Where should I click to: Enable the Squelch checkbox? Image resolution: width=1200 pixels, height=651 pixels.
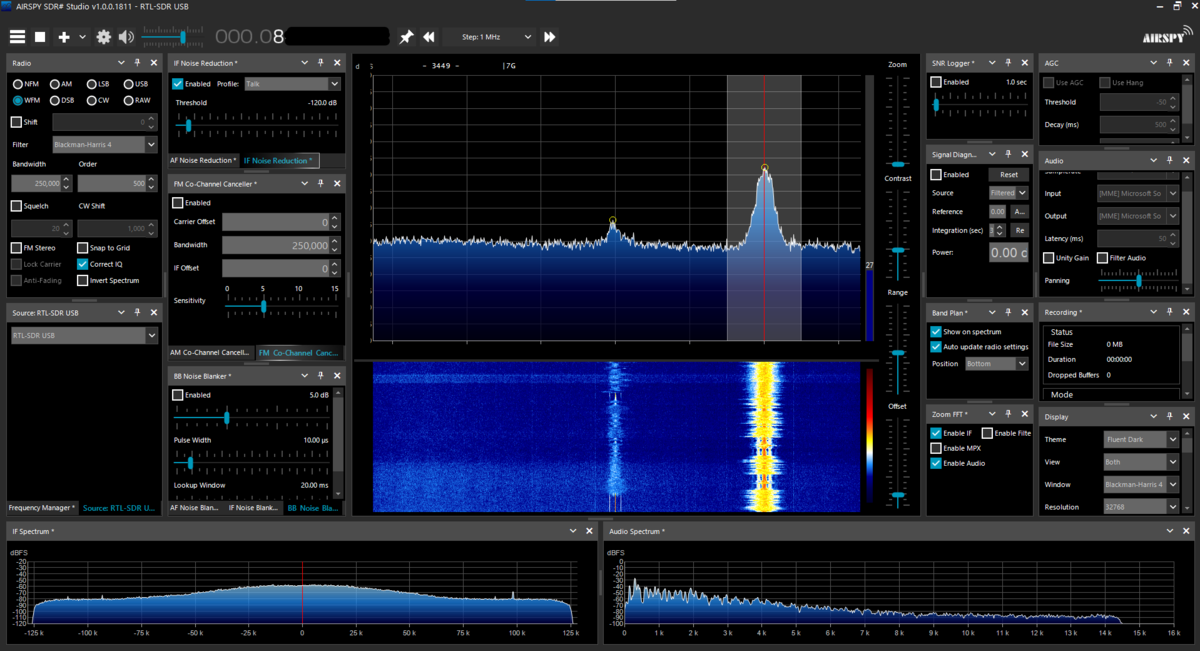point(16,205)
